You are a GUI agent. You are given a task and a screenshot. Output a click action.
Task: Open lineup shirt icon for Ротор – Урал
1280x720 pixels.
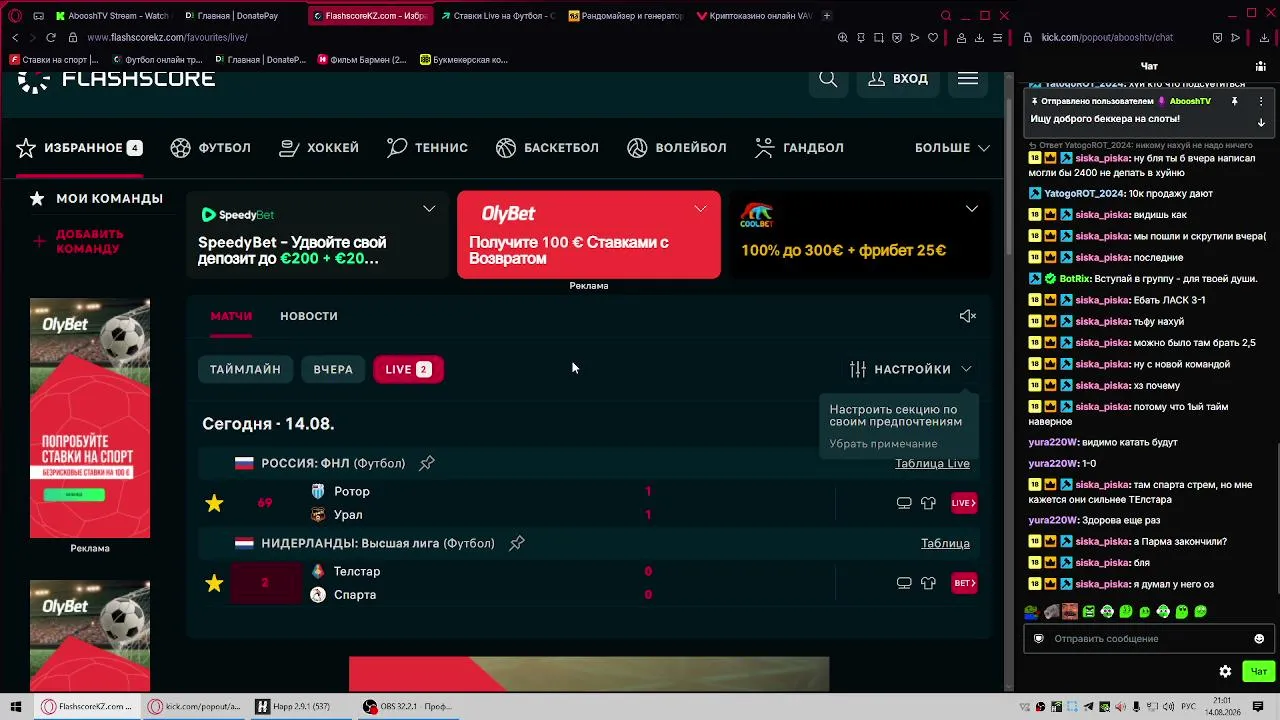(928, 503)
